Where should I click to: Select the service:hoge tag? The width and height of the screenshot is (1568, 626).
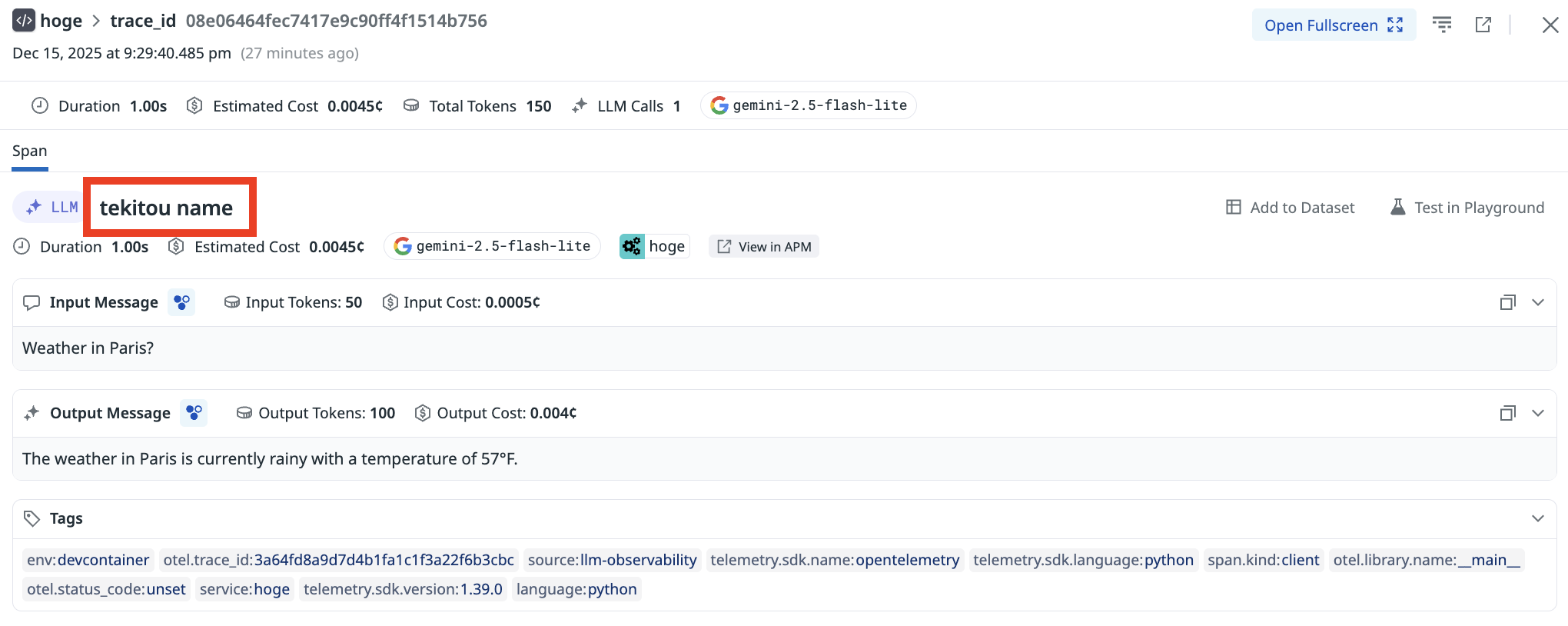244,589
